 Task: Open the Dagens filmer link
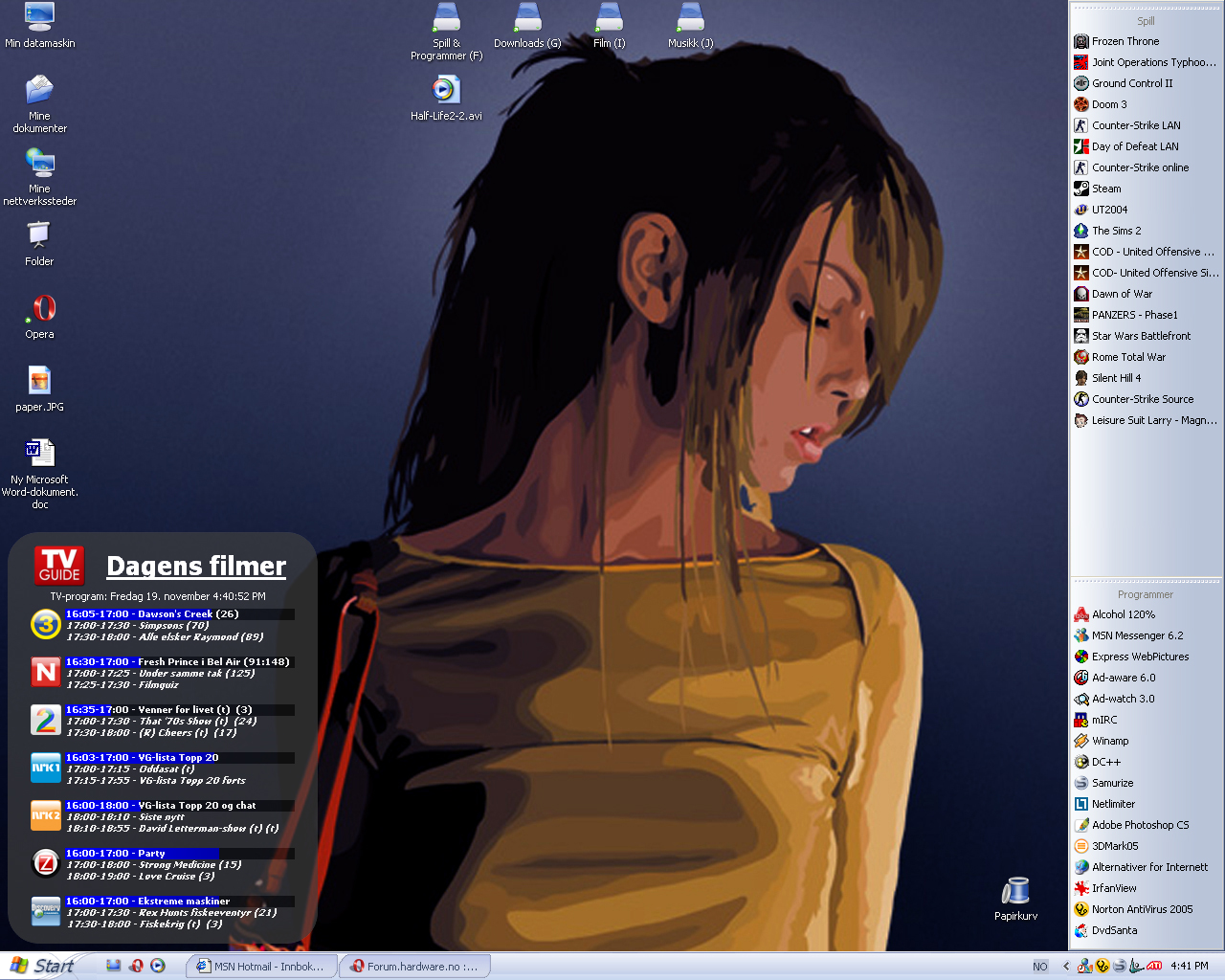click(196, 567)
